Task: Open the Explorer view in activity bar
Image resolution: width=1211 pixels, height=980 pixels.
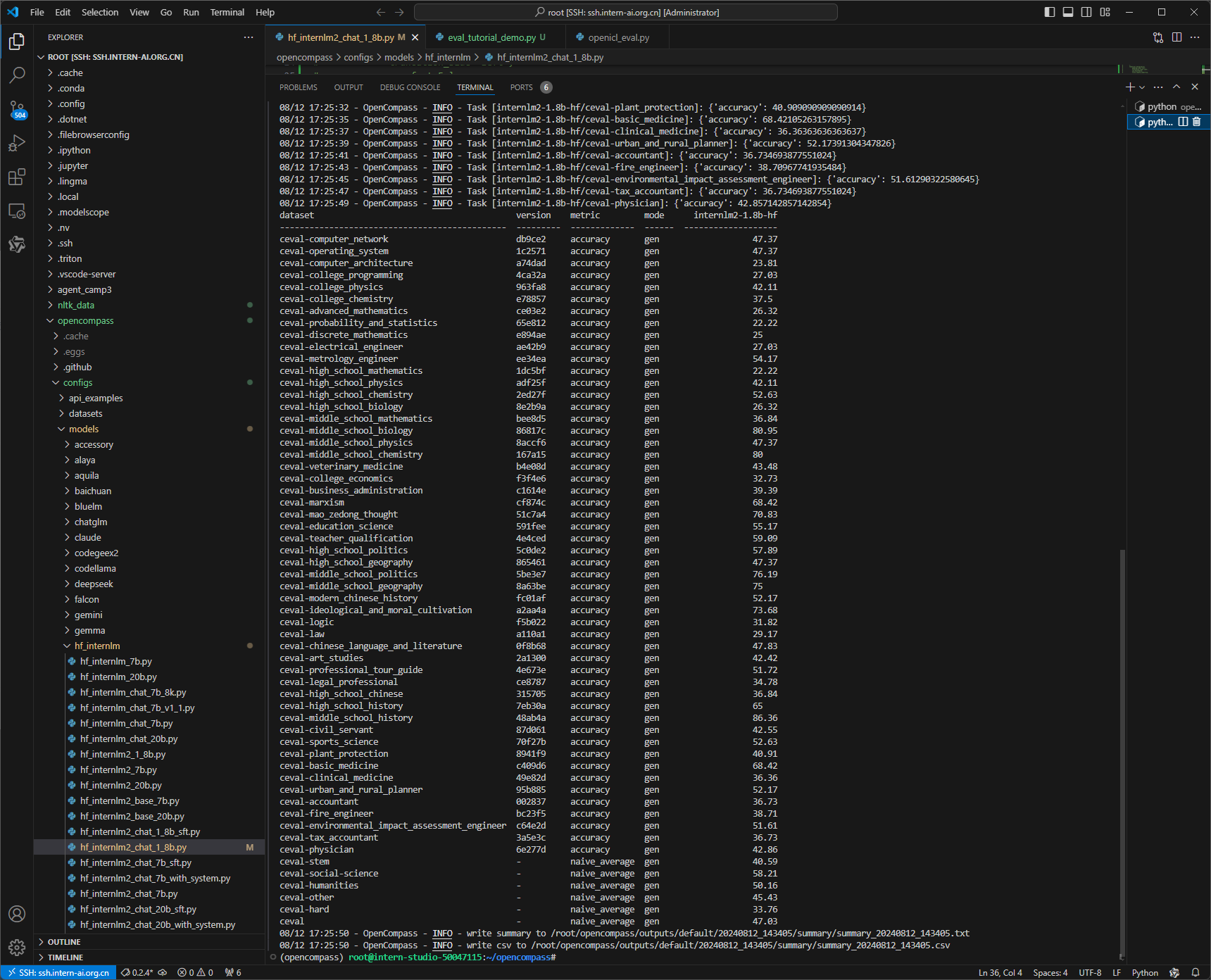Action: 17,42
